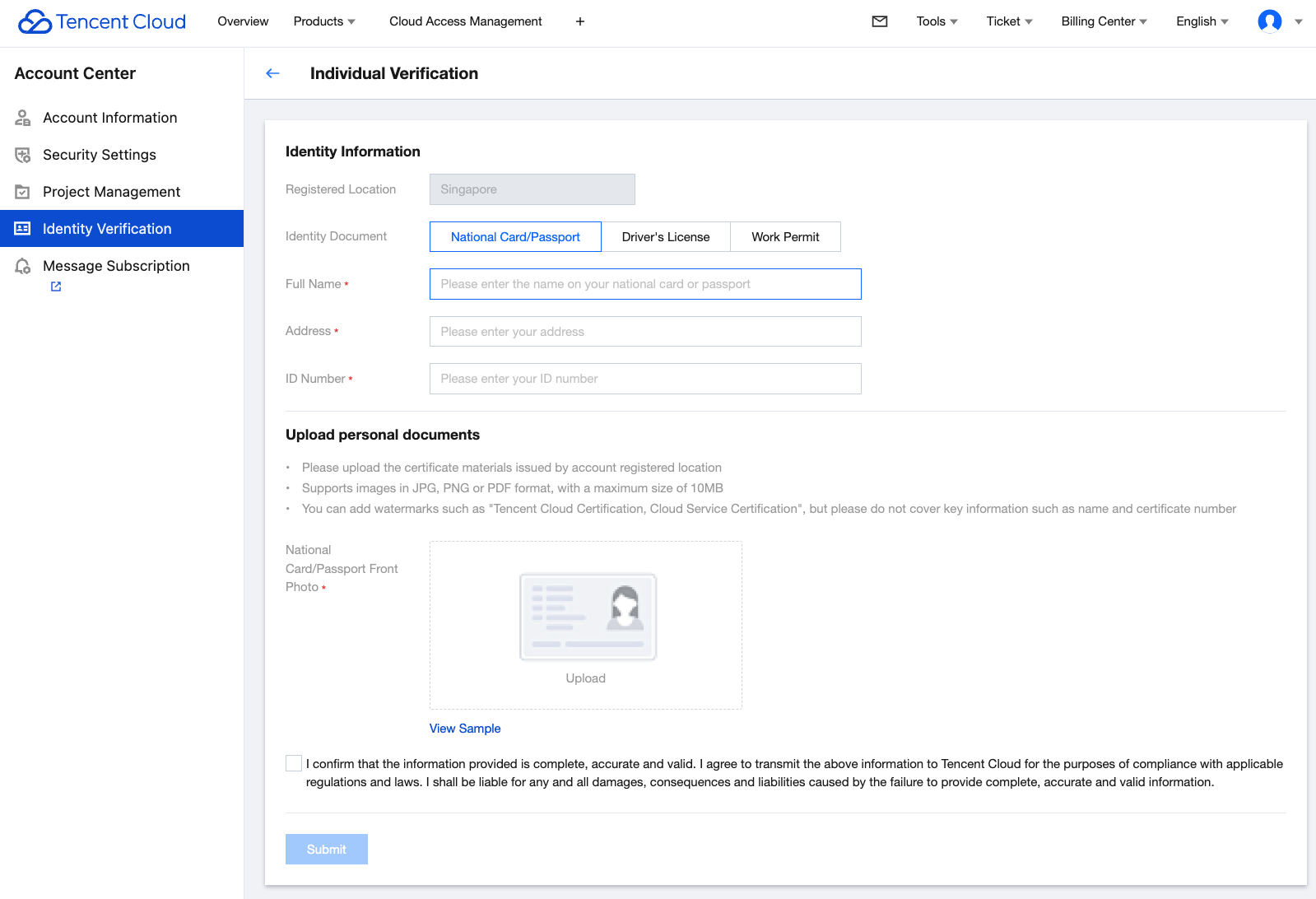Open the mail messages envelope icon
The height and width of the screenshot is (899, 1316).
880,21
